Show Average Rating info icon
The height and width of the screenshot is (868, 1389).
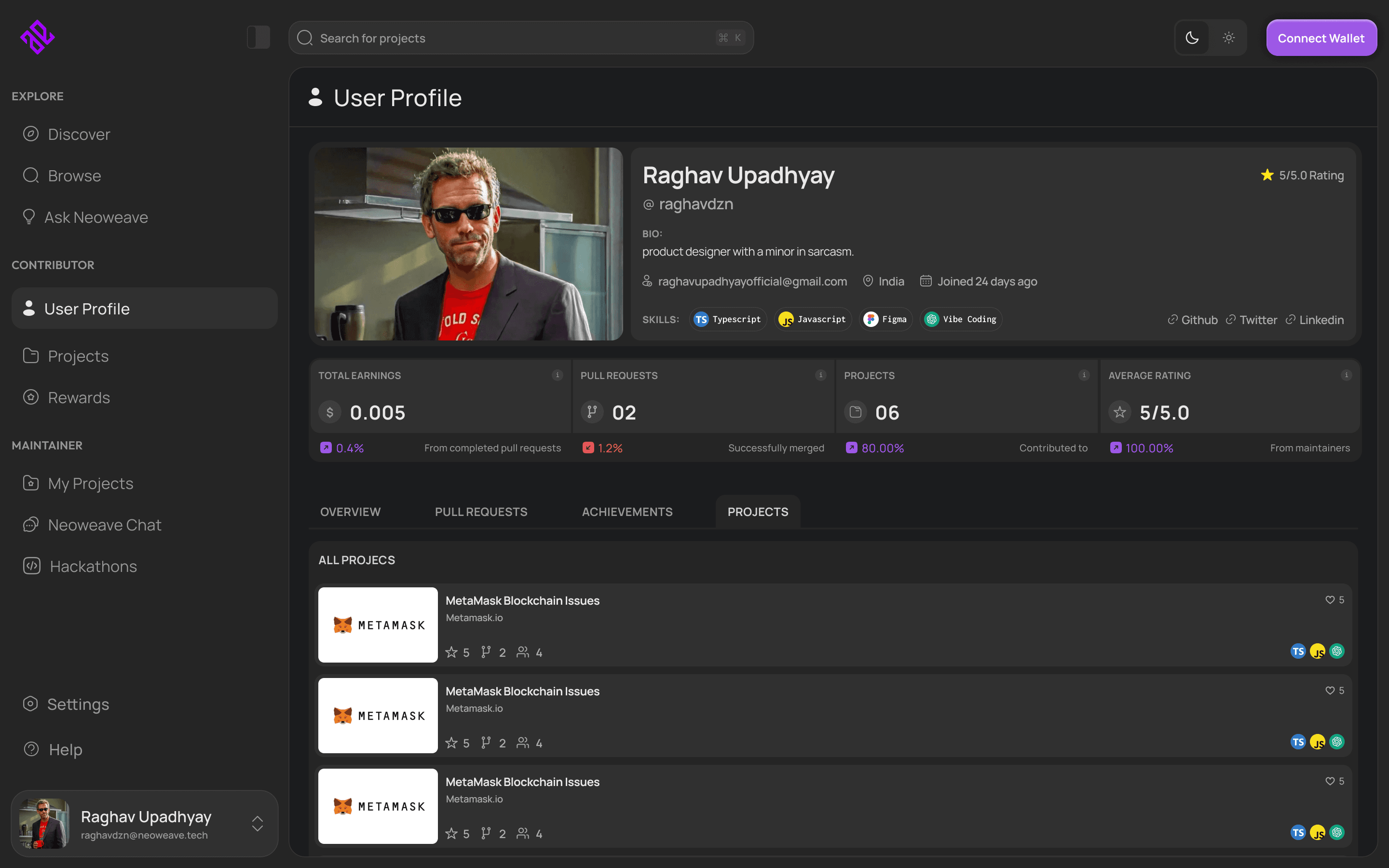point(1346,376)
